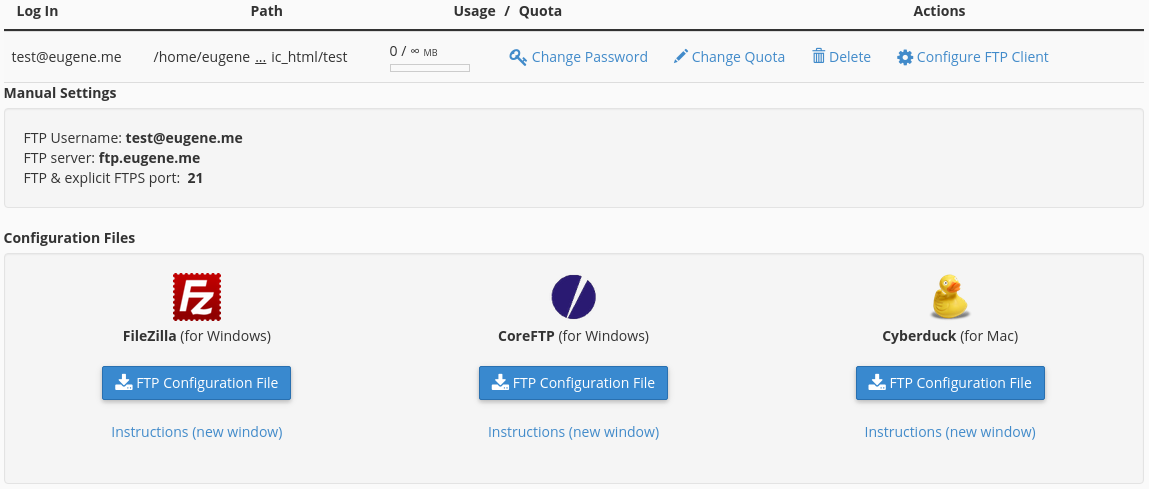Click the FileZilla (for Windows) label
1149x489 pixels.
(197, 337)
